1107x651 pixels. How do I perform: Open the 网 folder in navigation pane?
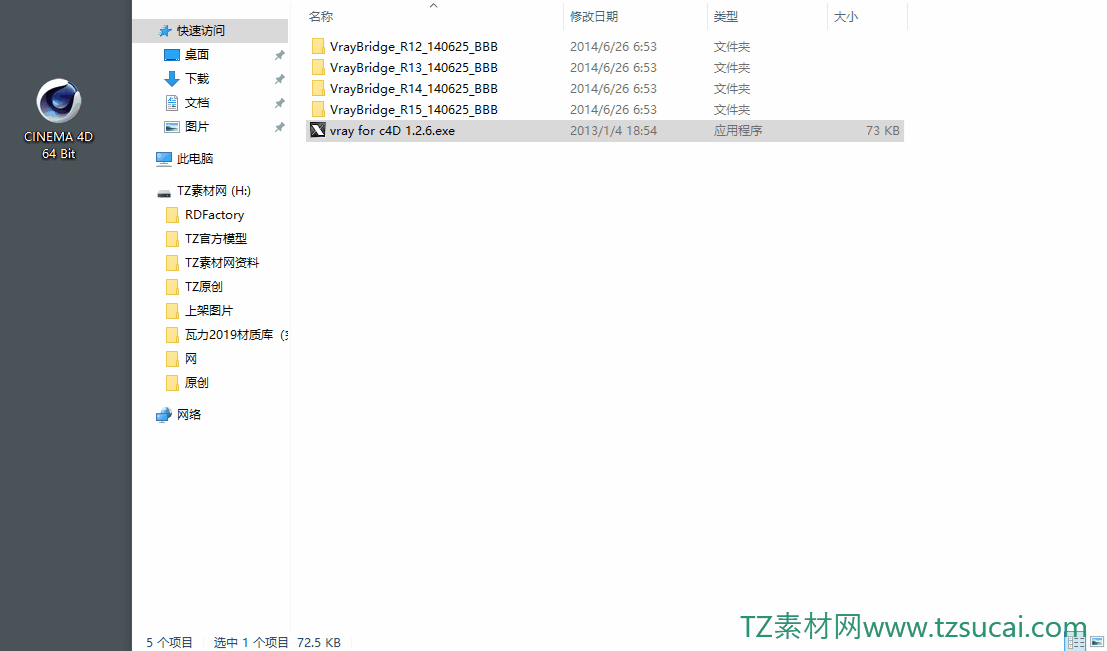point(191,359)
